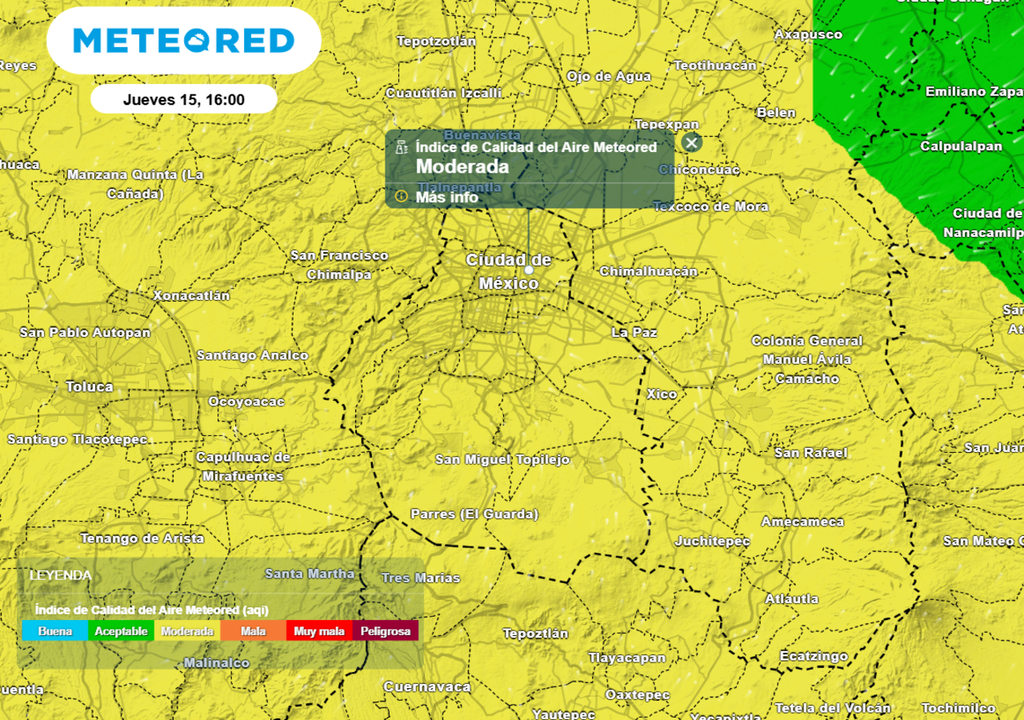
Task: Click the popup's Moderada reading
Action: (462, 167)
